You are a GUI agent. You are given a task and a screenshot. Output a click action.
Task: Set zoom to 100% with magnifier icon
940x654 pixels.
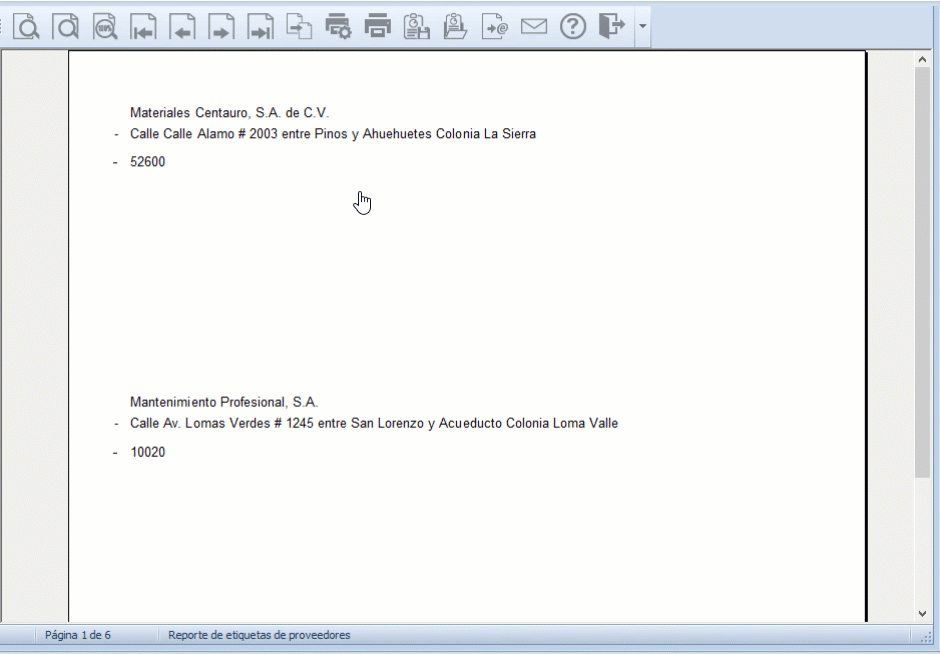(x=105, y=27)
